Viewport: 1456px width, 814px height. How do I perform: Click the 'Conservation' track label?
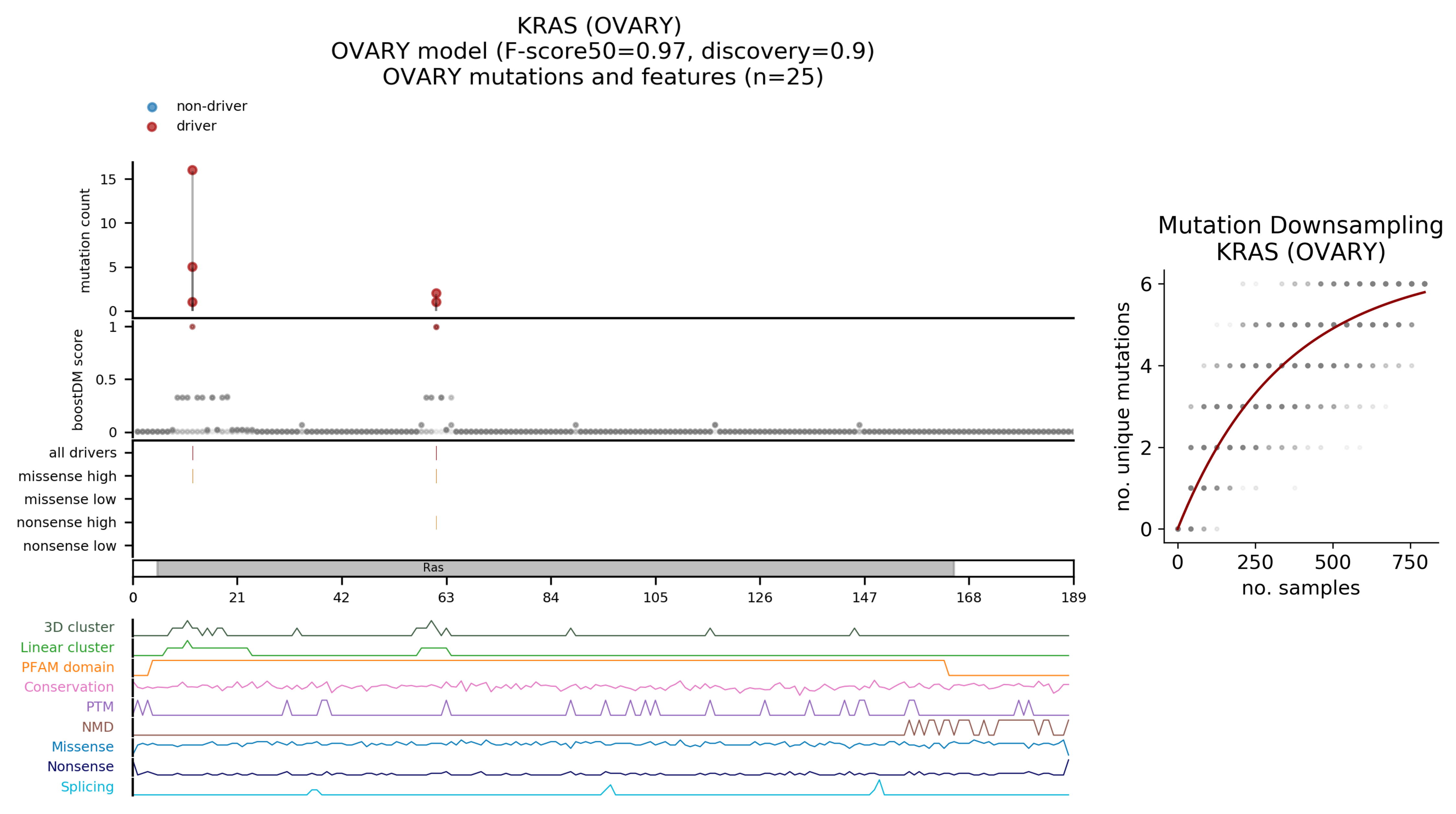coord(69,687)
